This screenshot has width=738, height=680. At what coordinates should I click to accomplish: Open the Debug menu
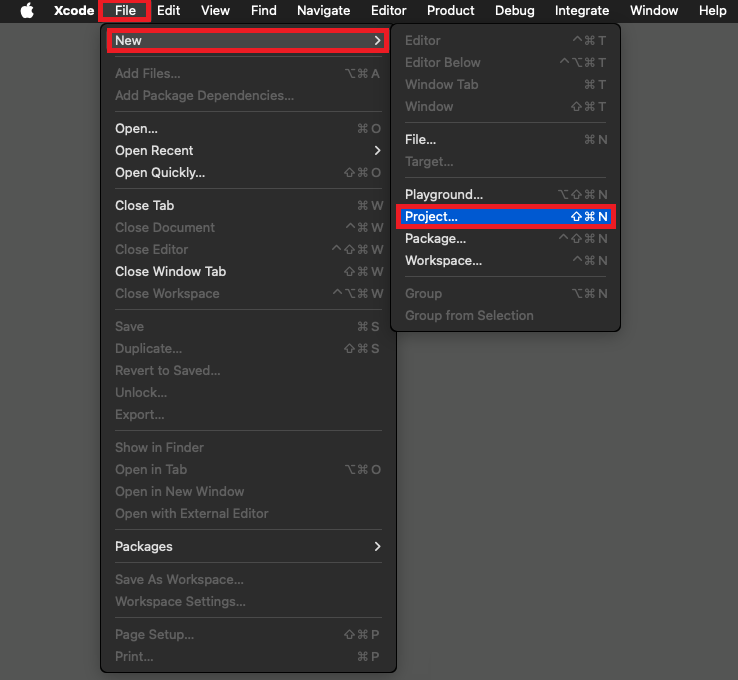(514, 10)
